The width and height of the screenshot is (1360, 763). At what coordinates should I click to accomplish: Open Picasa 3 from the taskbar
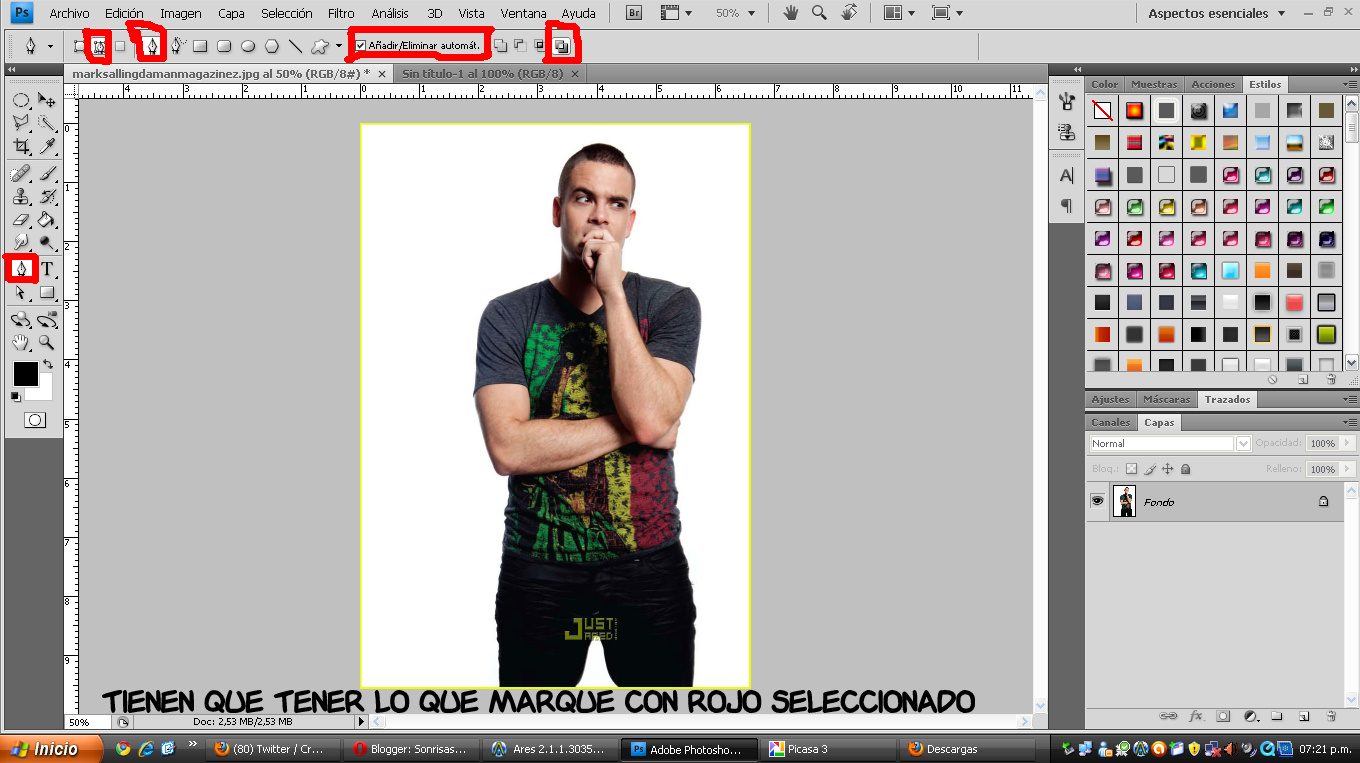coord(830,748)
